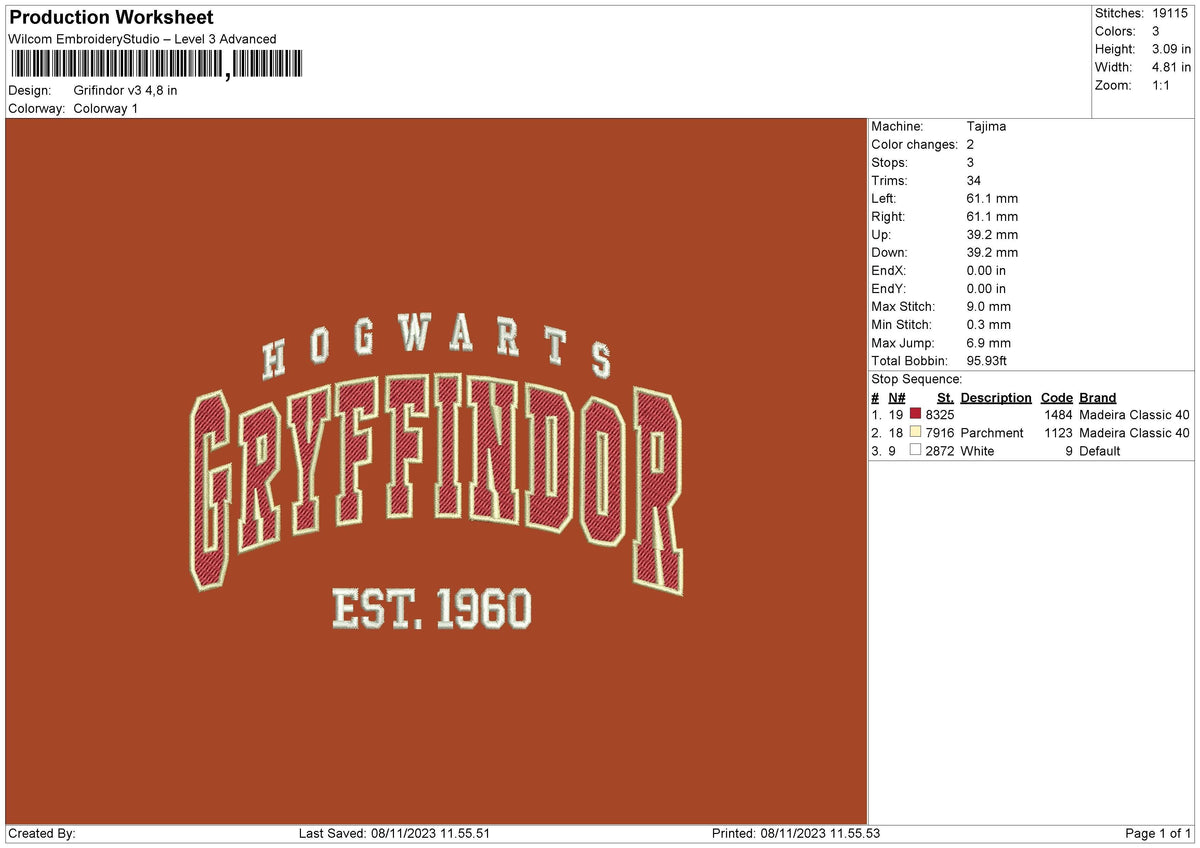
Task: Select the Left value 61.1 mm
Action: [x=993, y=198]
